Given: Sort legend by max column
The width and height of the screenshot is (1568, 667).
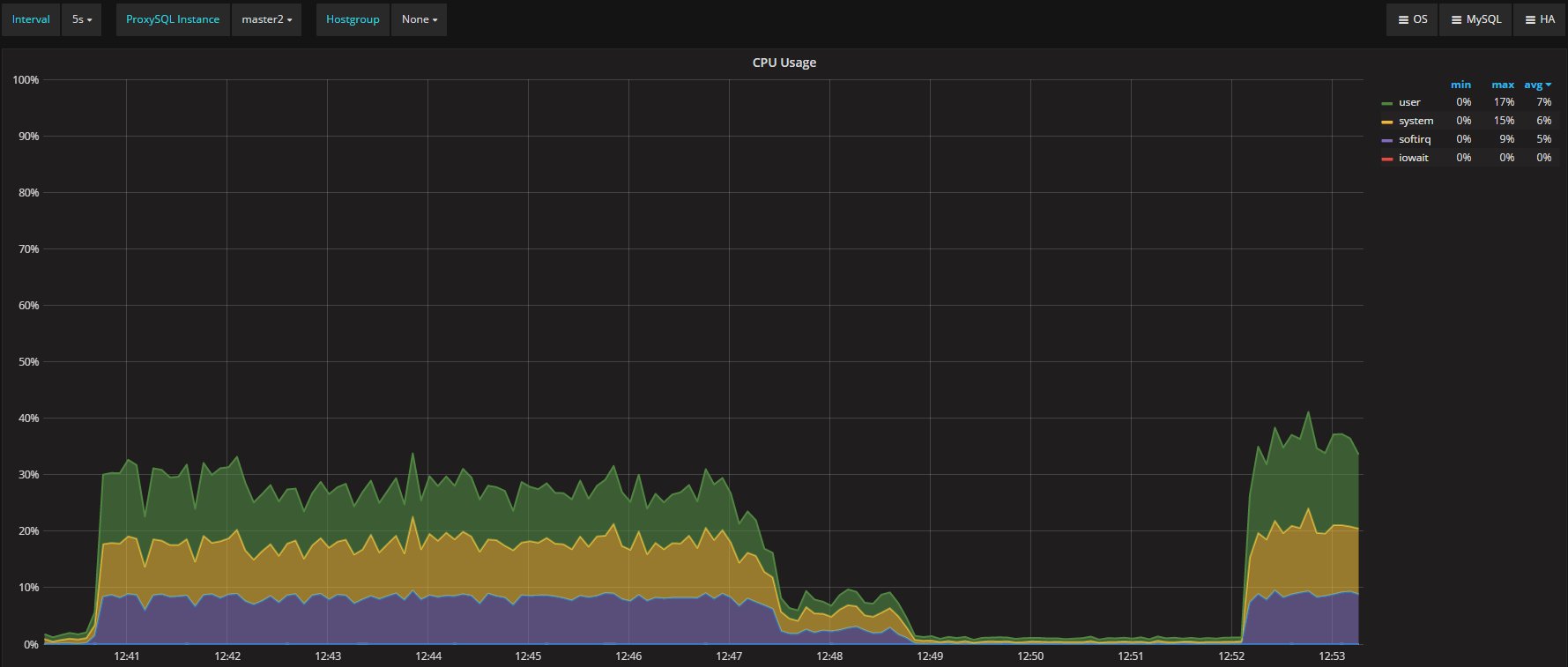Looking at the screenshot, I should tap(1503, 85).
